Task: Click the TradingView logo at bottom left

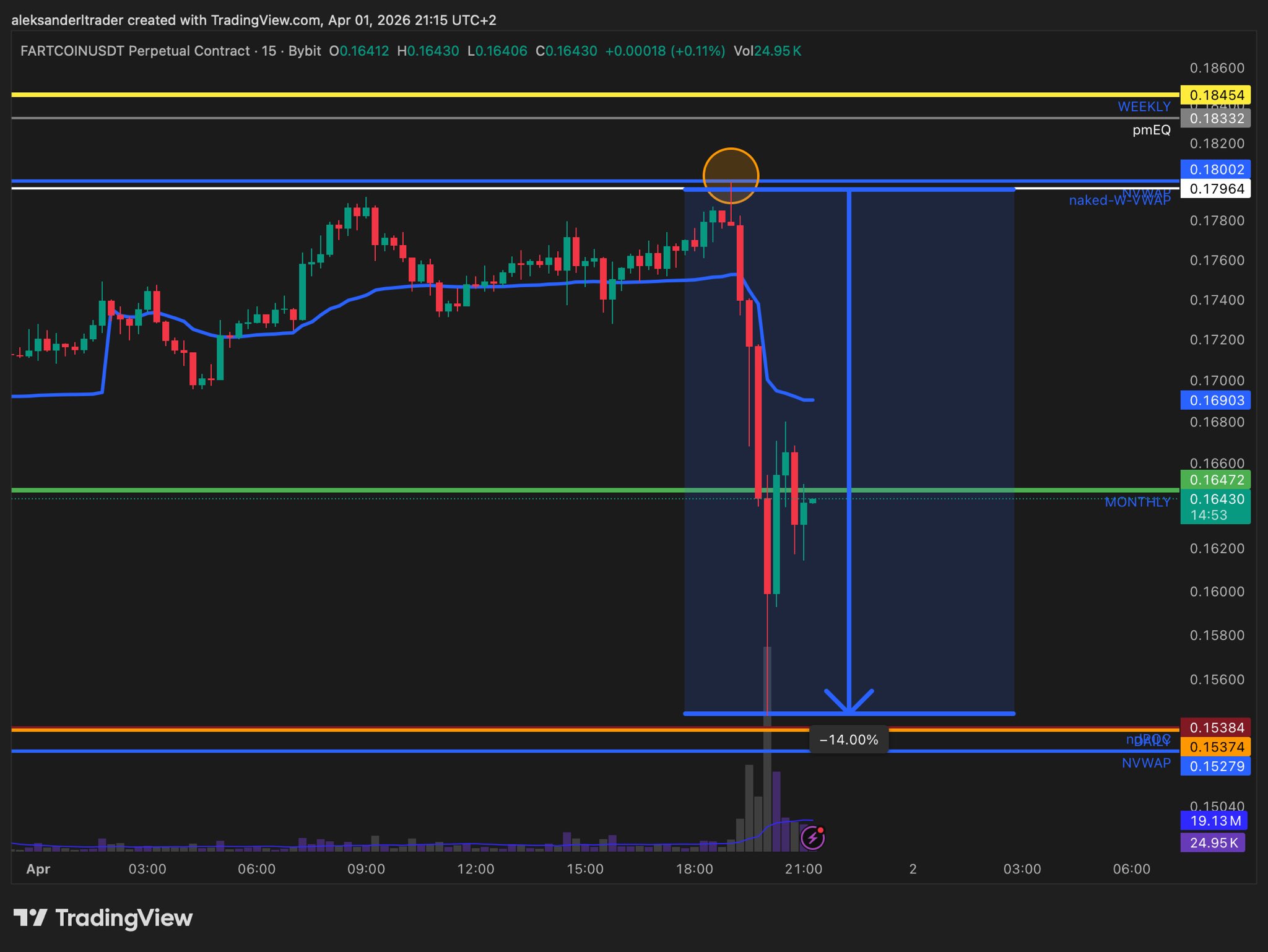Action: (103, 918)
